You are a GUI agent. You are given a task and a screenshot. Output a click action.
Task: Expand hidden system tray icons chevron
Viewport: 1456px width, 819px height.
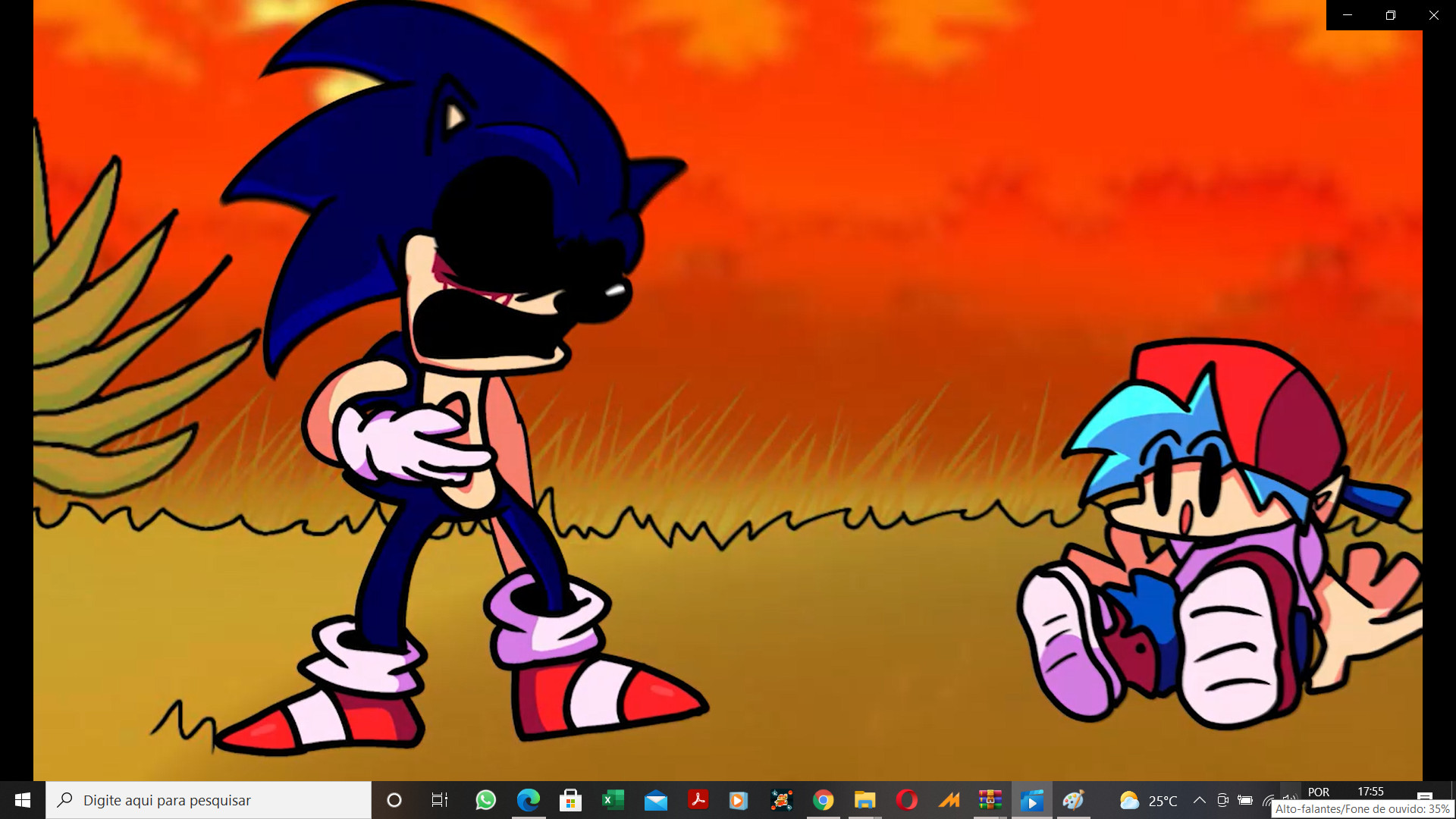(1199, 800)
